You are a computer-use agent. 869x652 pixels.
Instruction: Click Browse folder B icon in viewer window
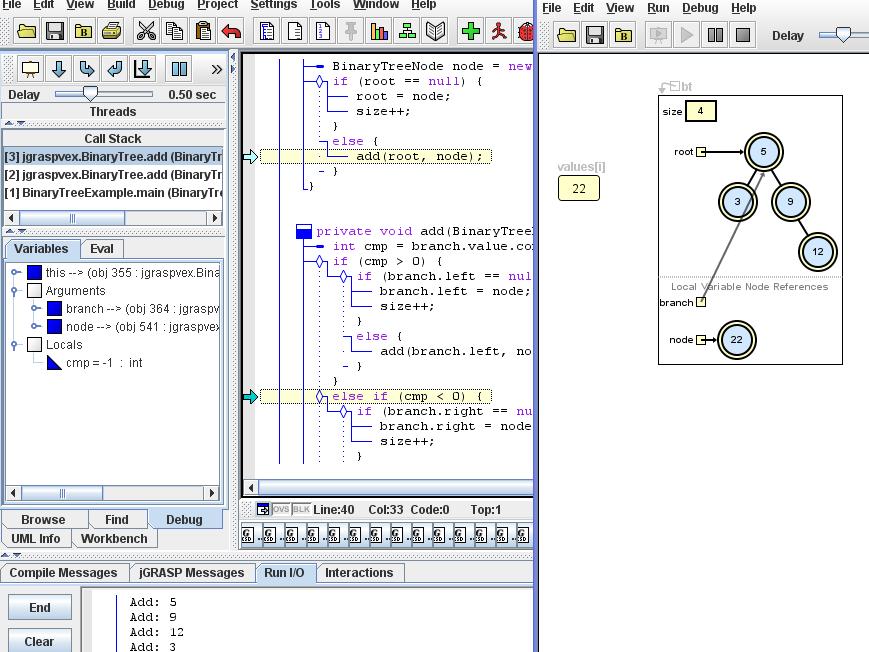623,35
